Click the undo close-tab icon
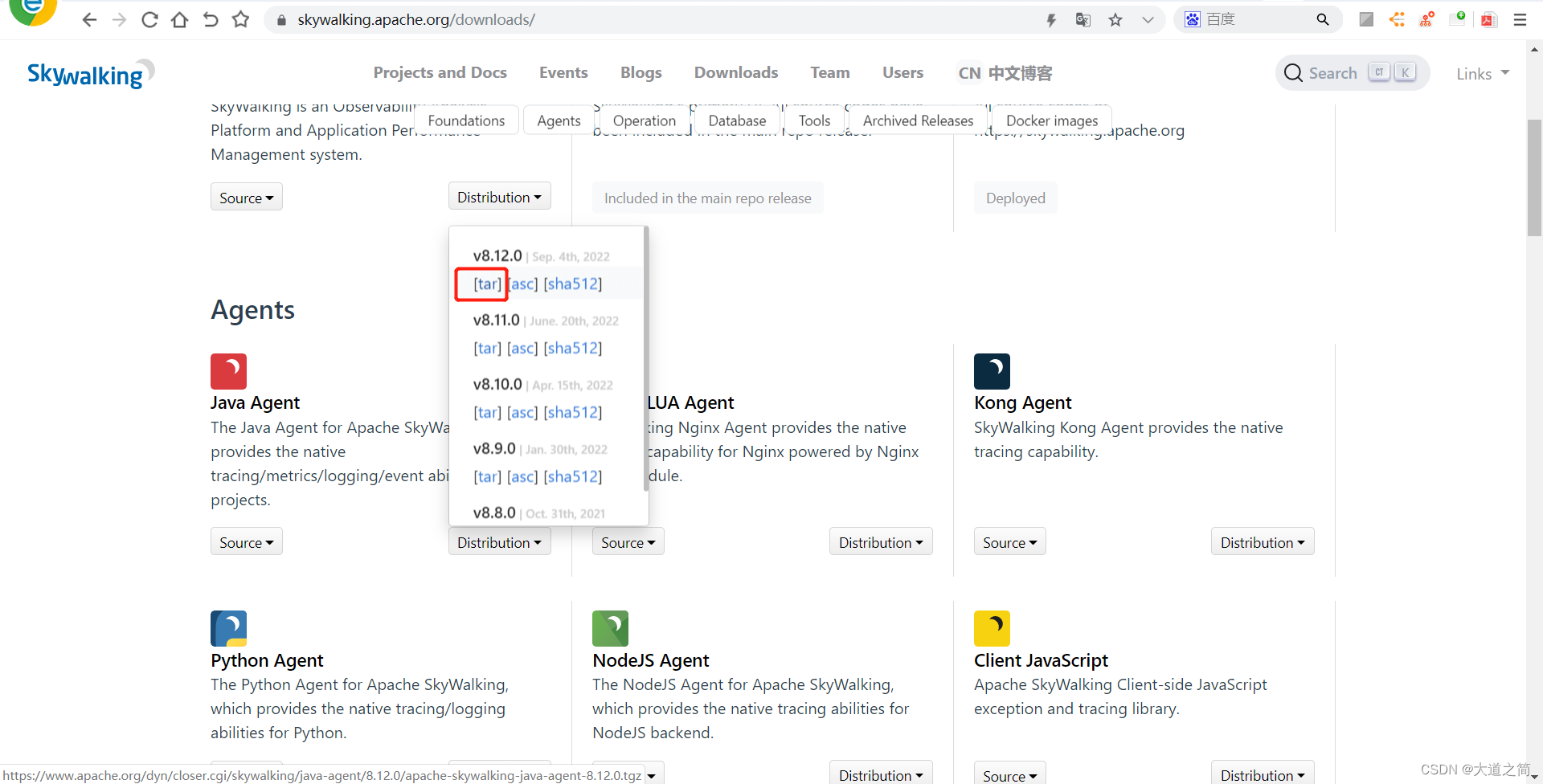Screen dimensions: 1543x784 coord(211,19)
